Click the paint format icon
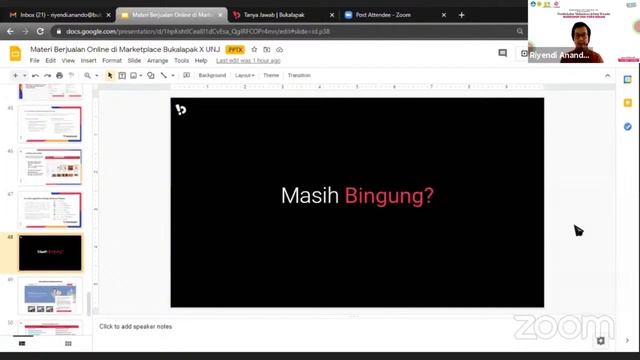The width and height of the screenshot is (640, 360). coord(71,76)
